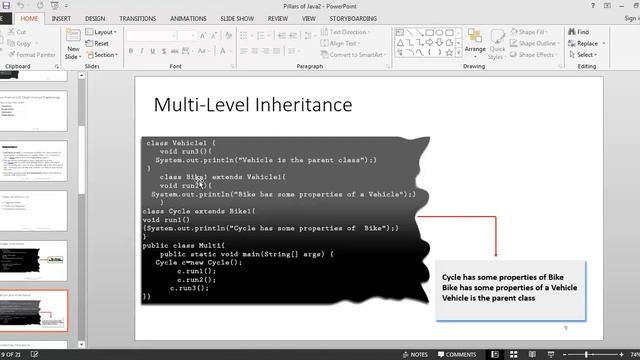The image size is (640, 360).
Task: Open Quick Styles gallery
Action: click(497, 44)
